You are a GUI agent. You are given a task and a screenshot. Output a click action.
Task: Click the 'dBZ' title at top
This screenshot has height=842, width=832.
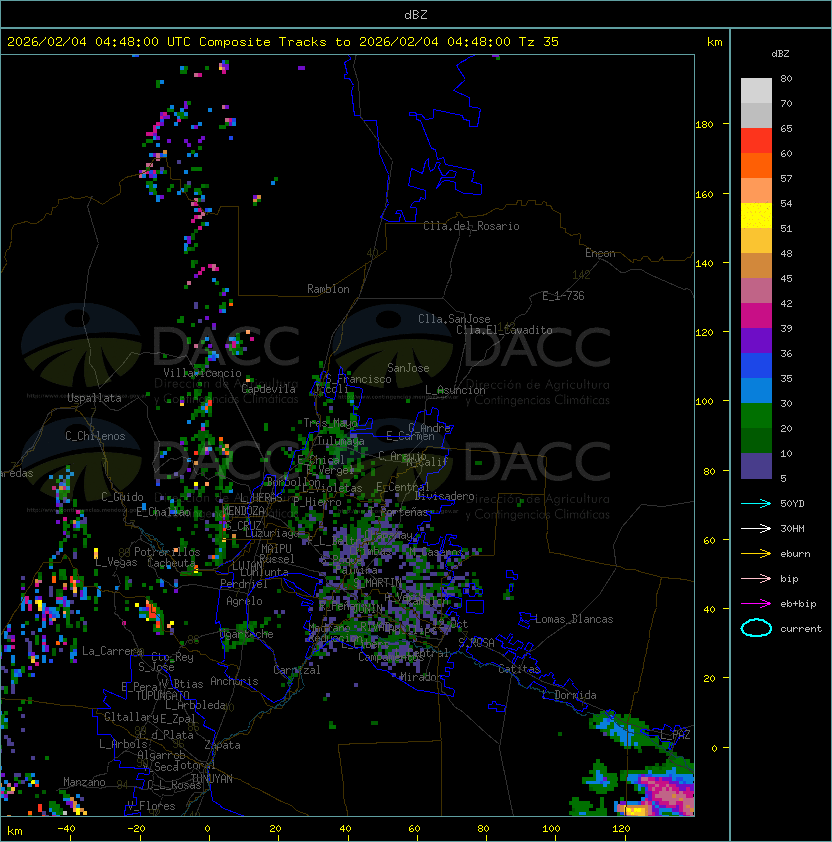coord(416,15)
